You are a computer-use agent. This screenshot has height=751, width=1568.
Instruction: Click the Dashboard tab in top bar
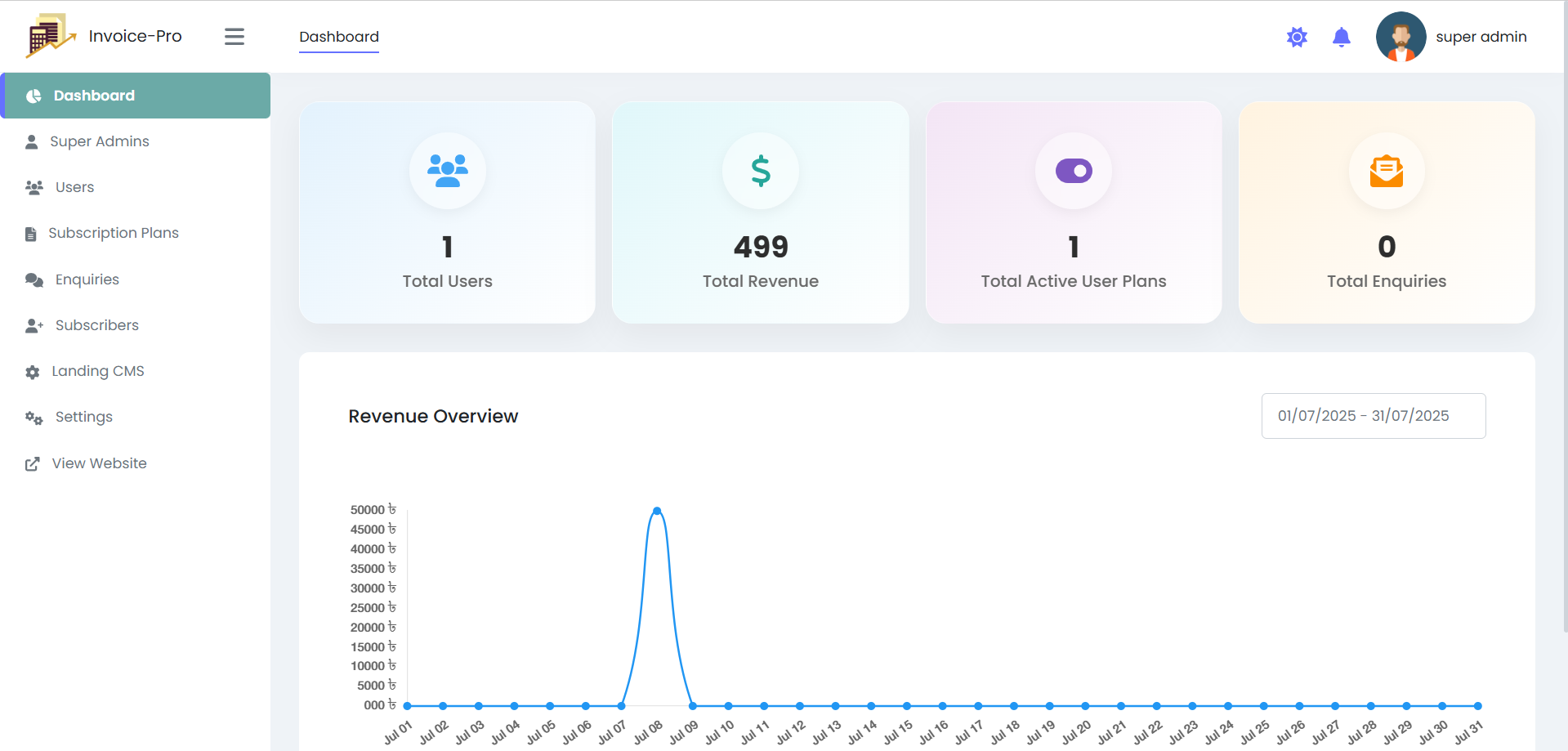point(339,37)
